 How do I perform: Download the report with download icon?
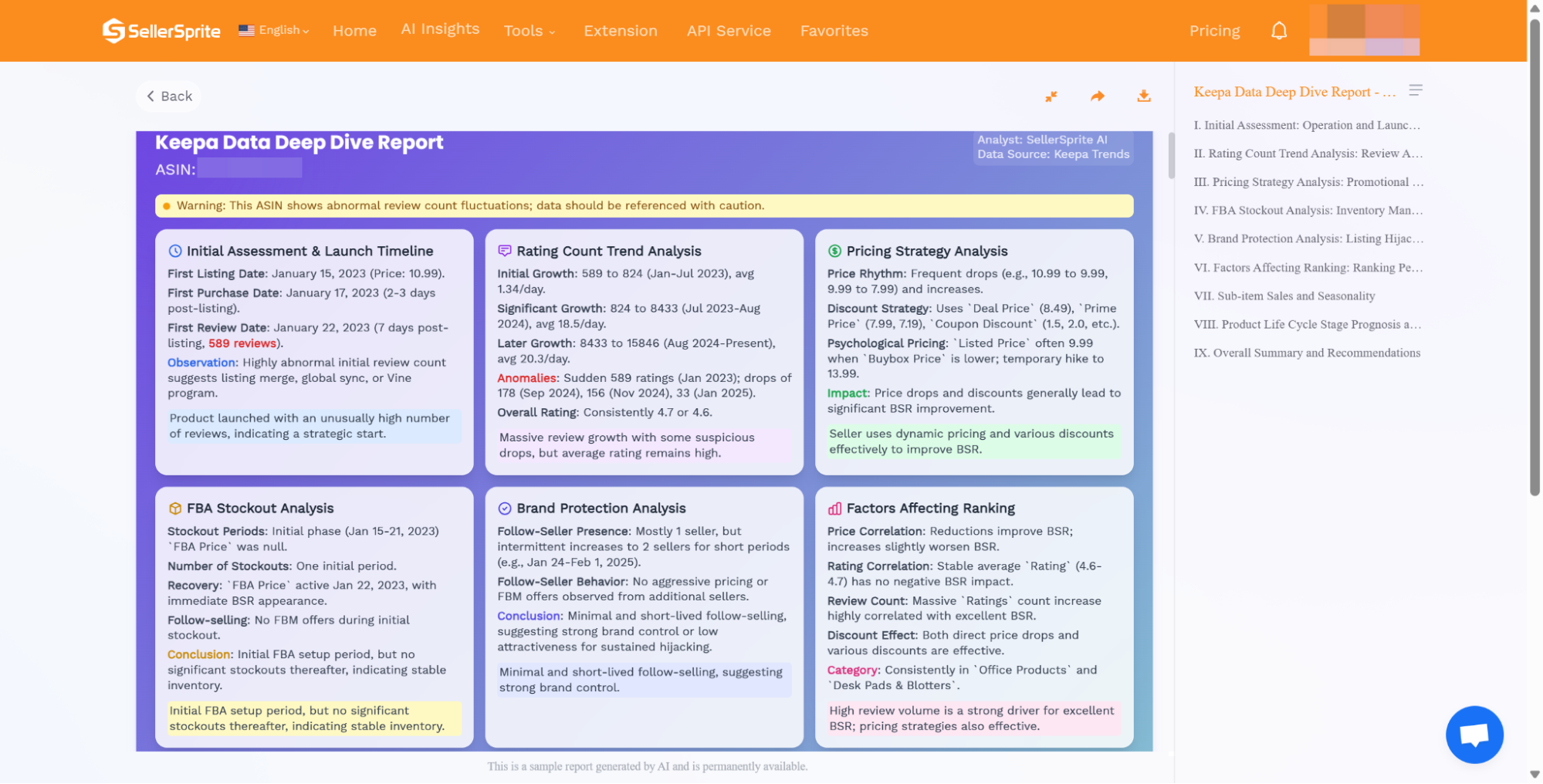pos(1143,96)
